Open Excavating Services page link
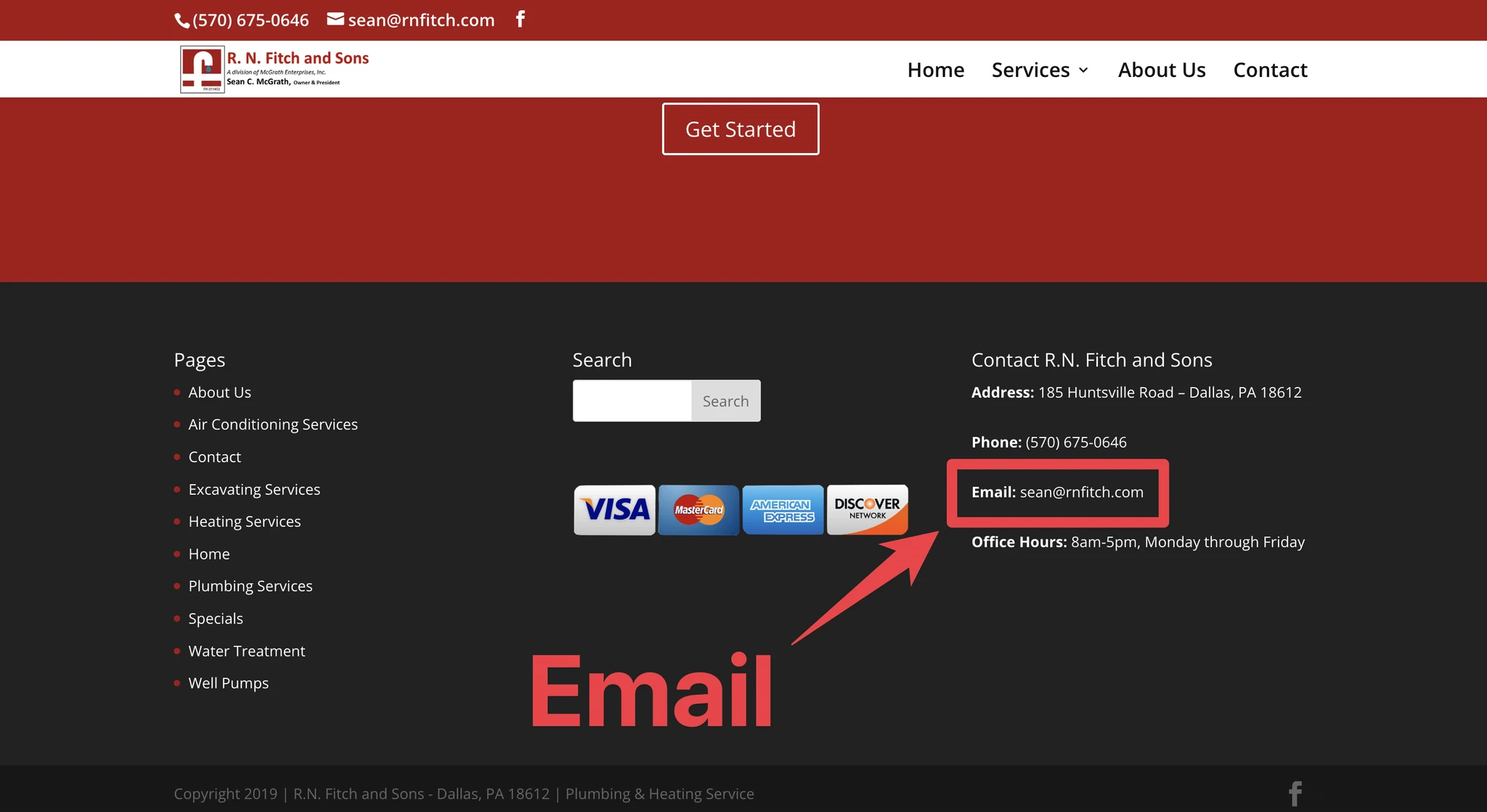The height and width of the screenshot is (812, 1487). coord(254,490)
